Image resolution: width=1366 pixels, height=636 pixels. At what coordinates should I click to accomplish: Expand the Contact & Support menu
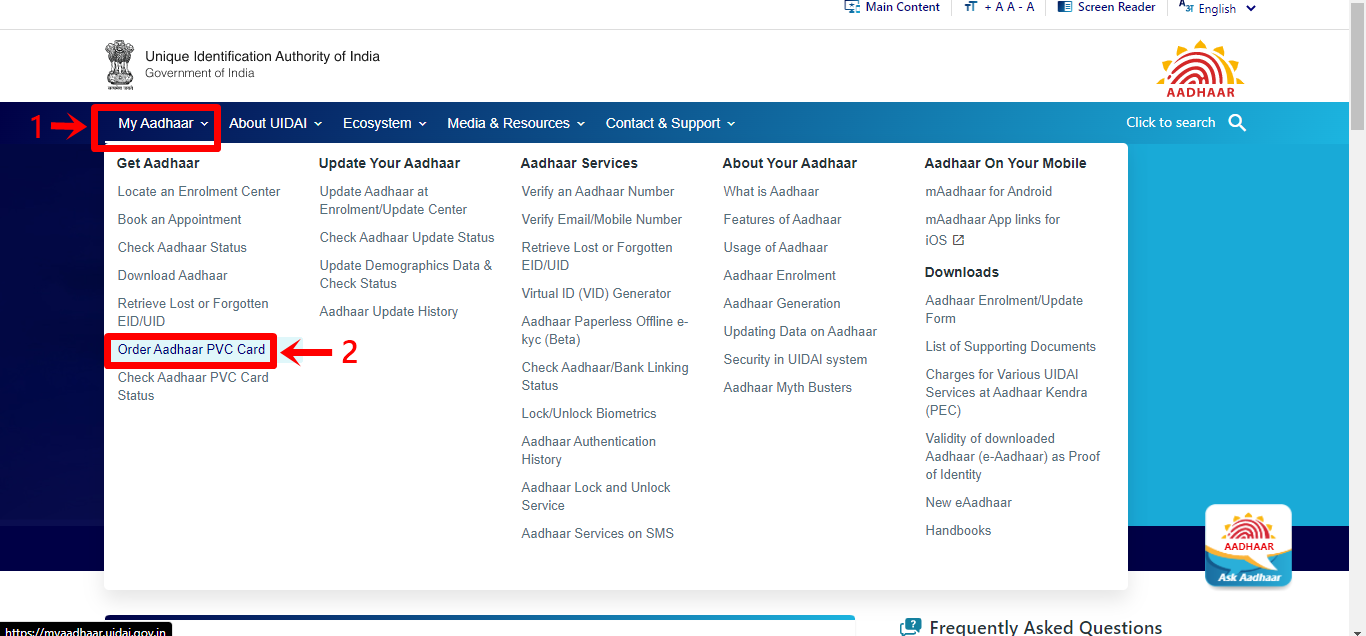pos(670,123)
